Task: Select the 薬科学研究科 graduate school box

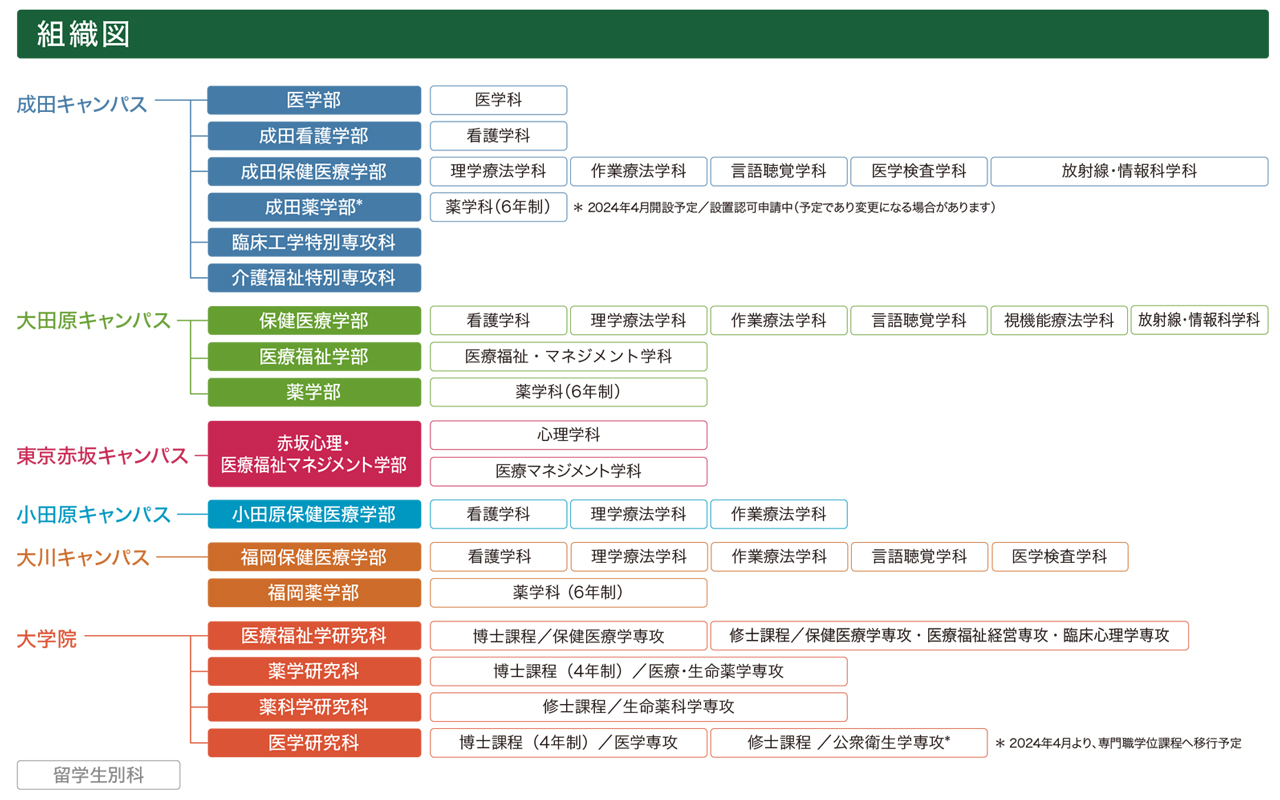Action: point(314,707)
